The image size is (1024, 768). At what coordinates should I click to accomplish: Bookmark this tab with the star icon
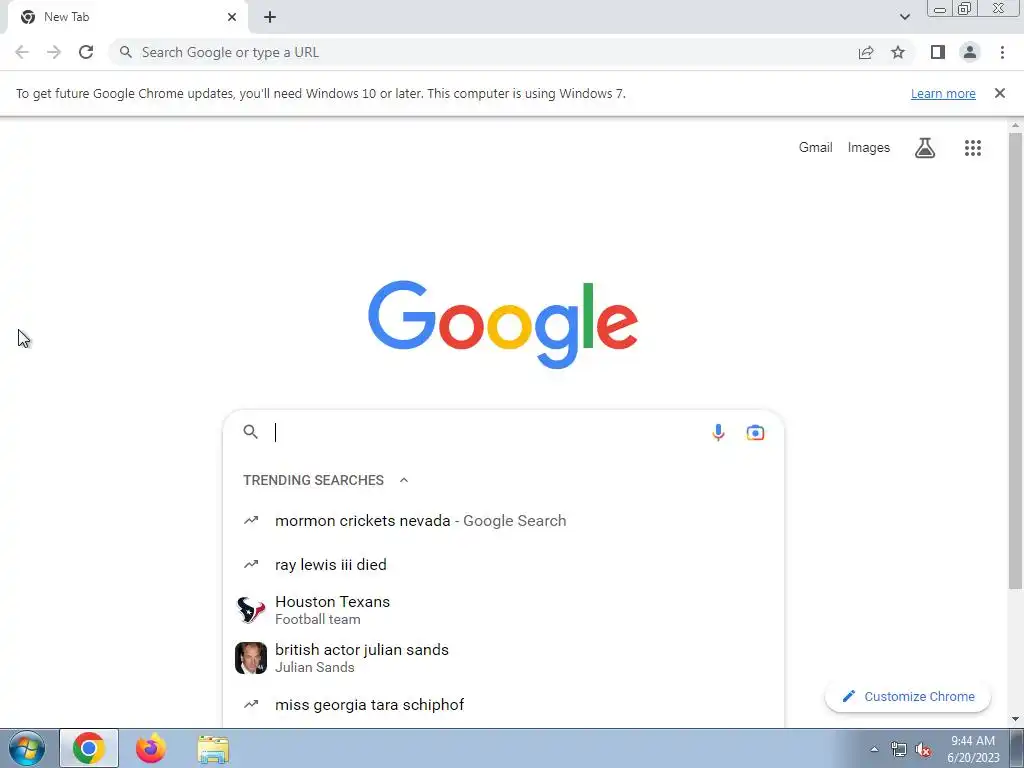coord(898,52)
